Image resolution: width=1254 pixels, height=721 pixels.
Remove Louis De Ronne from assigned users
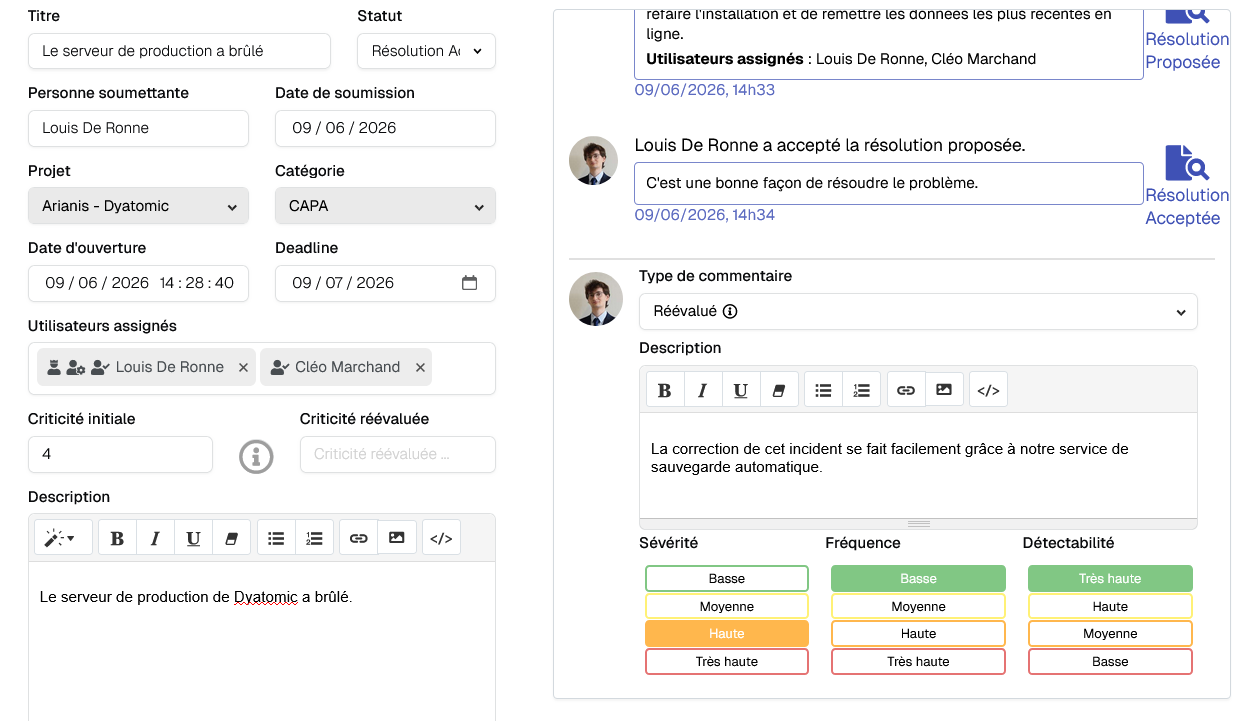click(x=243, y=368)
